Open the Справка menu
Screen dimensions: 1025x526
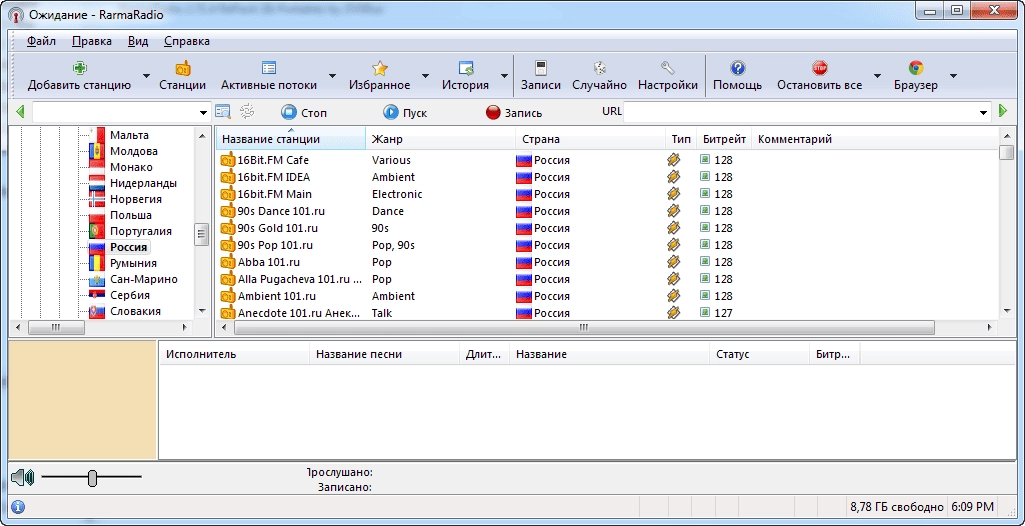coord(187,41)
